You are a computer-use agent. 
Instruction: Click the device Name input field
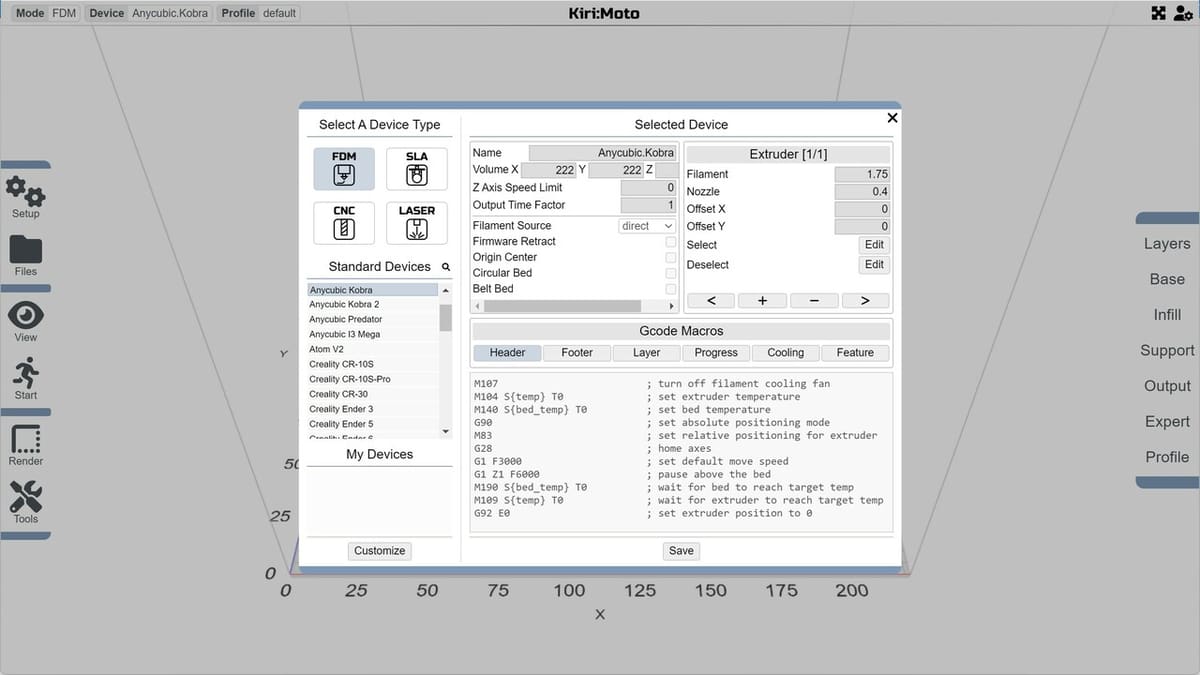tap(603, 153)
